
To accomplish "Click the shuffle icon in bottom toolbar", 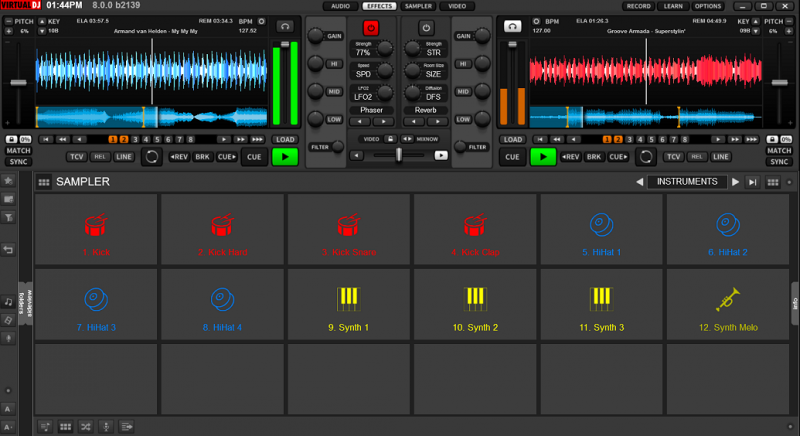I will 86,426.
